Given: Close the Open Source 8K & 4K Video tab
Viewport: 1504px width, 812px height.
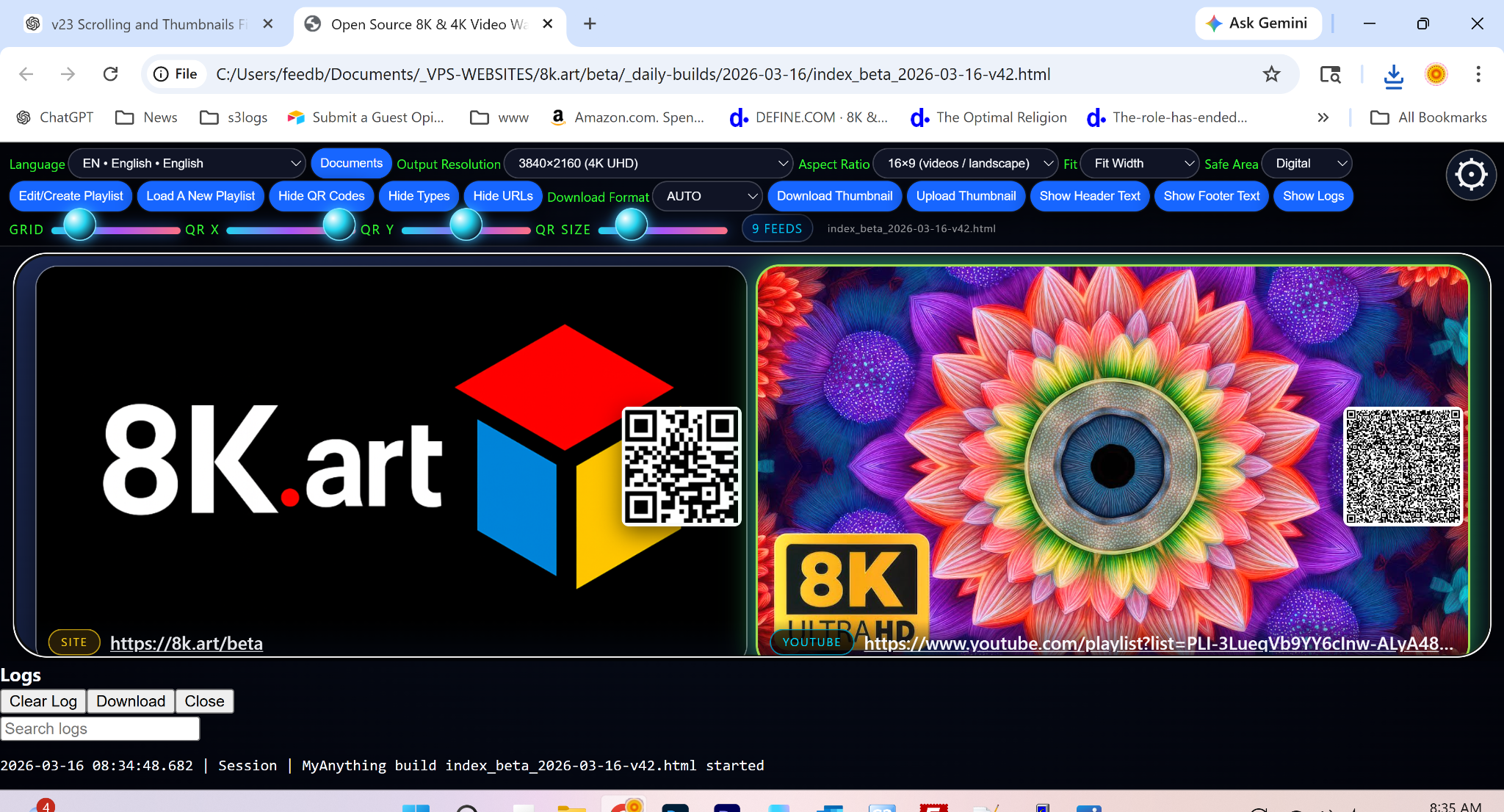Looking at the screenshot, I should [547, 23].
